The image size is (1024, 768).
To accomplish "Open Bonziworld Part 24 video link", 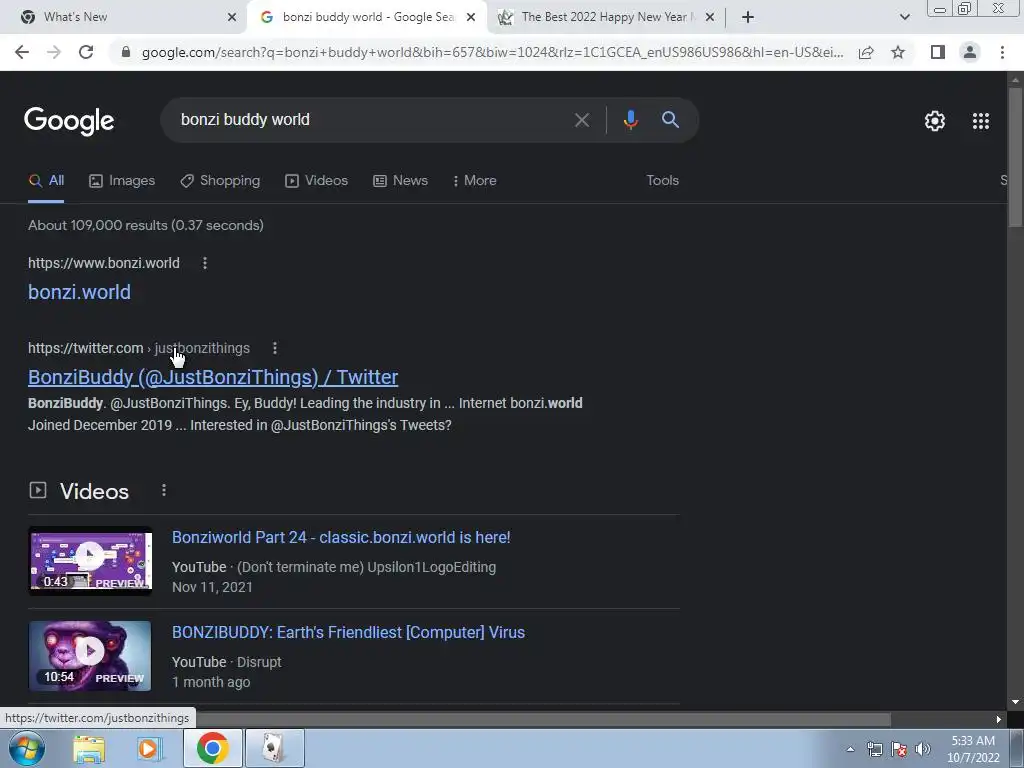I will [x=341, y=537].
